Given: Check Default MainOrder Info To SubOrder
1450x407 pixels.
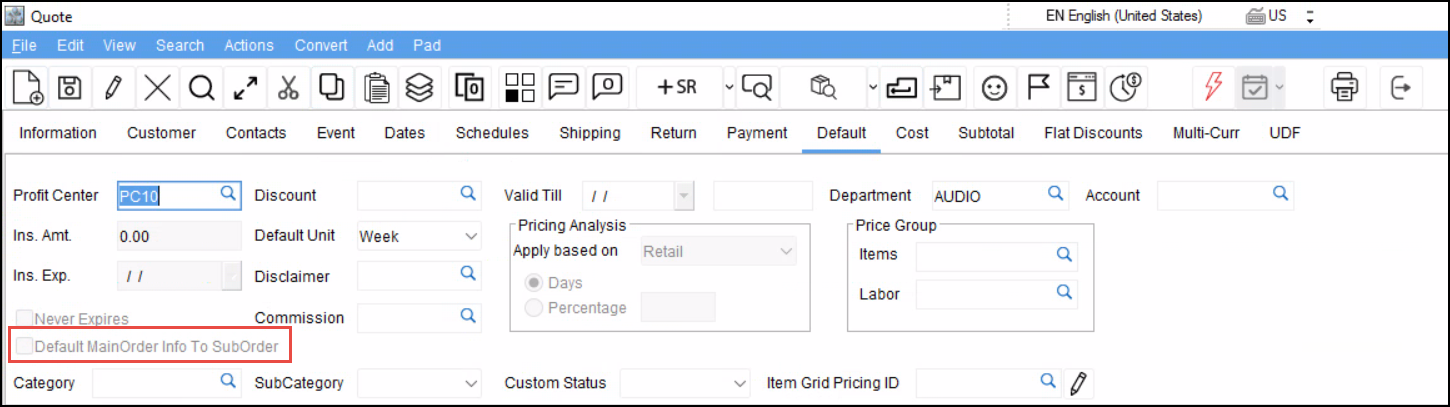Looking at the screenshot, I should [24, 347].
